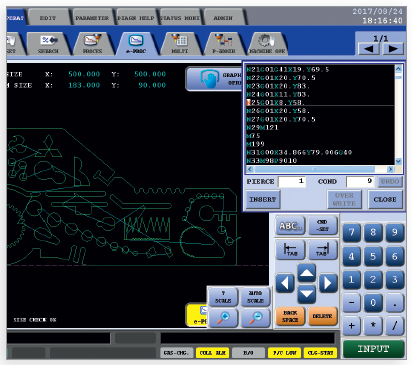Viewport: 413px width, 365px height.
Task: Click the orange DELETE key
Action: click(x=322, y=316)
